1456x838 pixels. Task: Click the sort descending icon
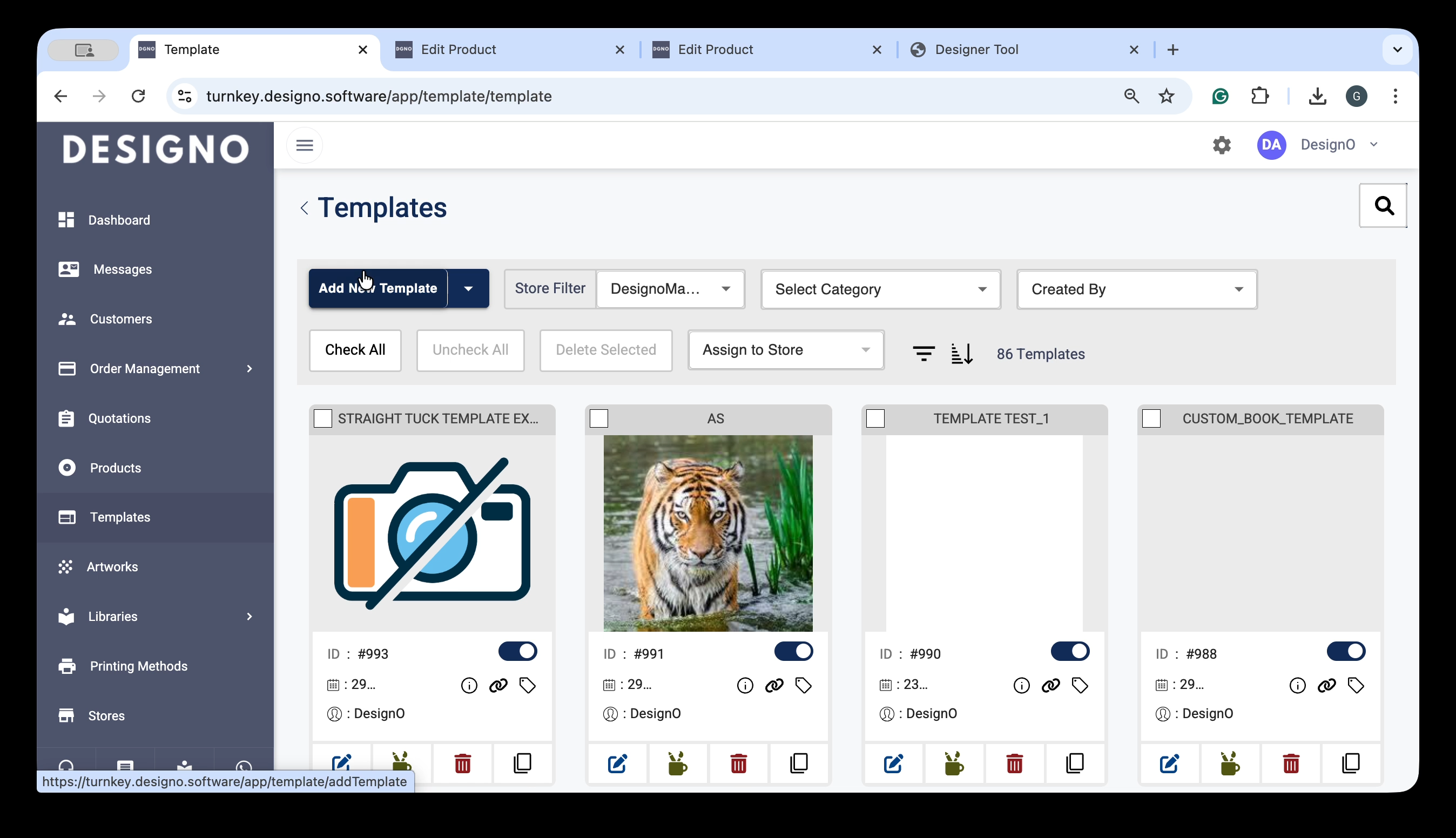point(962,353)
